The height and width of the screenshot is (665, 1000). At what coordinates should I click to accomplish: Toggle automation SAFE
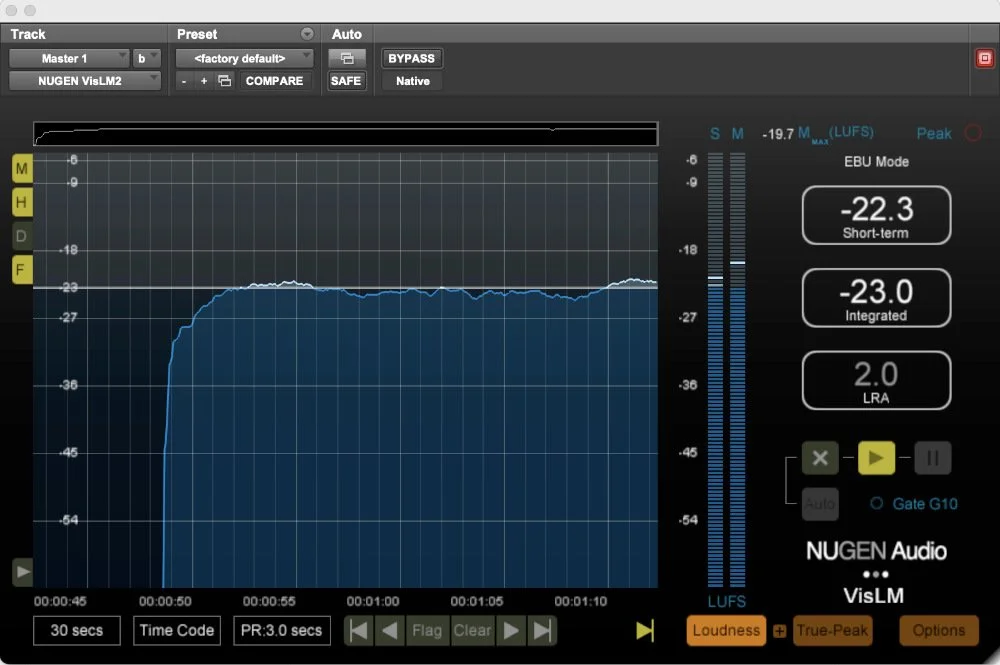346,81
